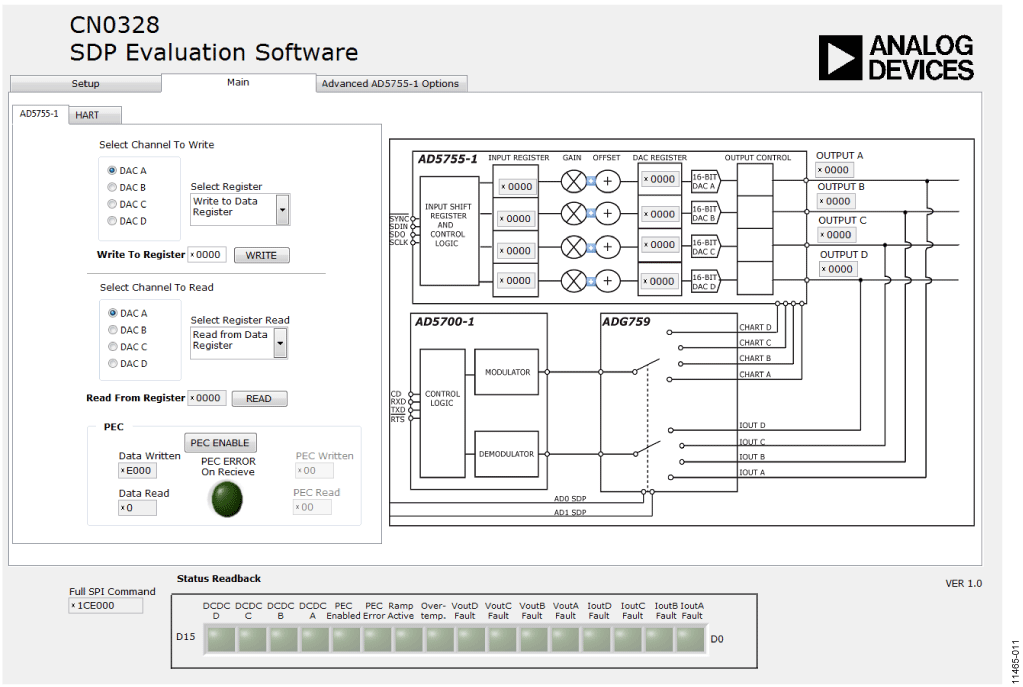Click the IoutA Fault status indicator box
Image resolution: width=1023 pixels, height=687 pixels.
click(690, 639)
